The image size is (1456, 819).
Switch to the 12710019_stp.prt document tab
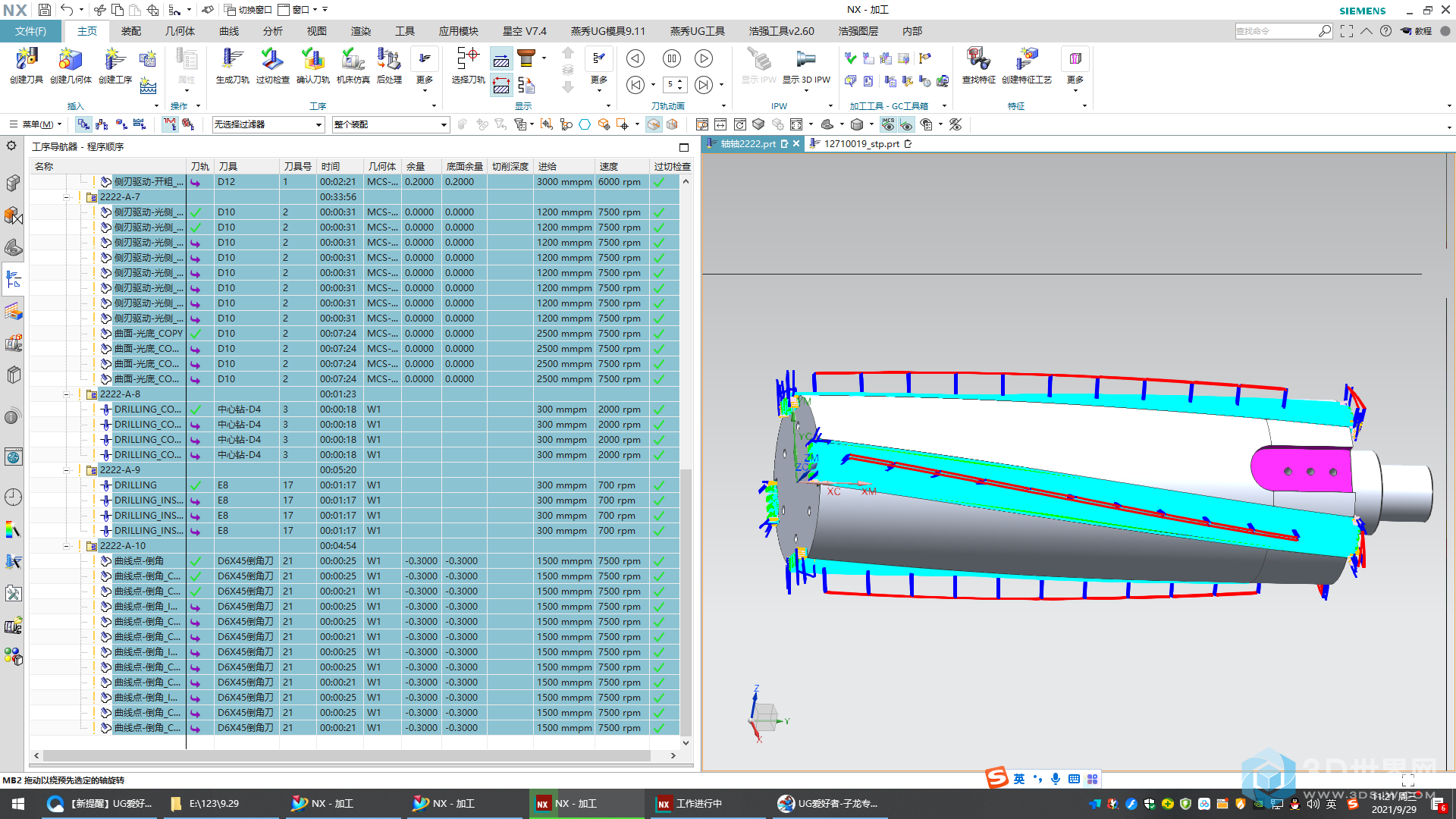point(861,144)
